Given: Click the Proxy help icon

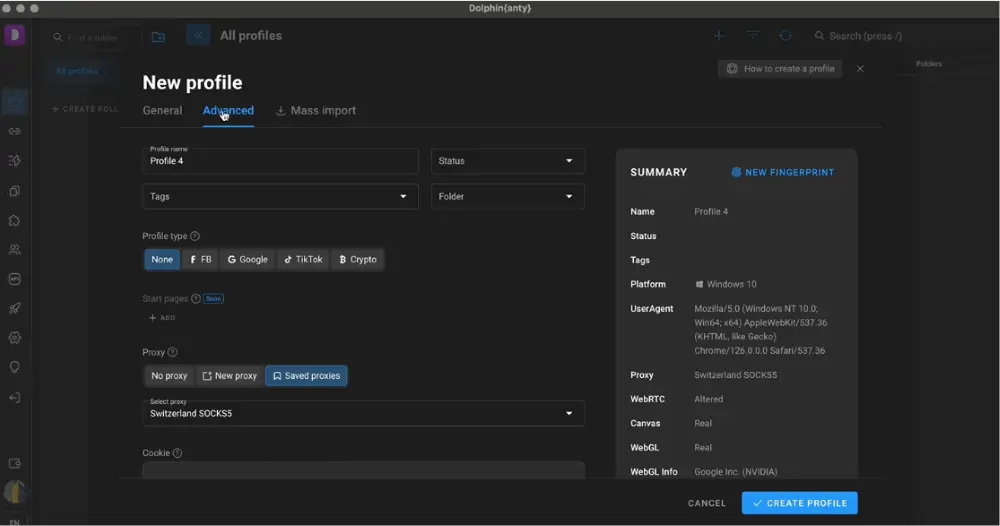Looking at the screenshot, I should click(172, 352).
